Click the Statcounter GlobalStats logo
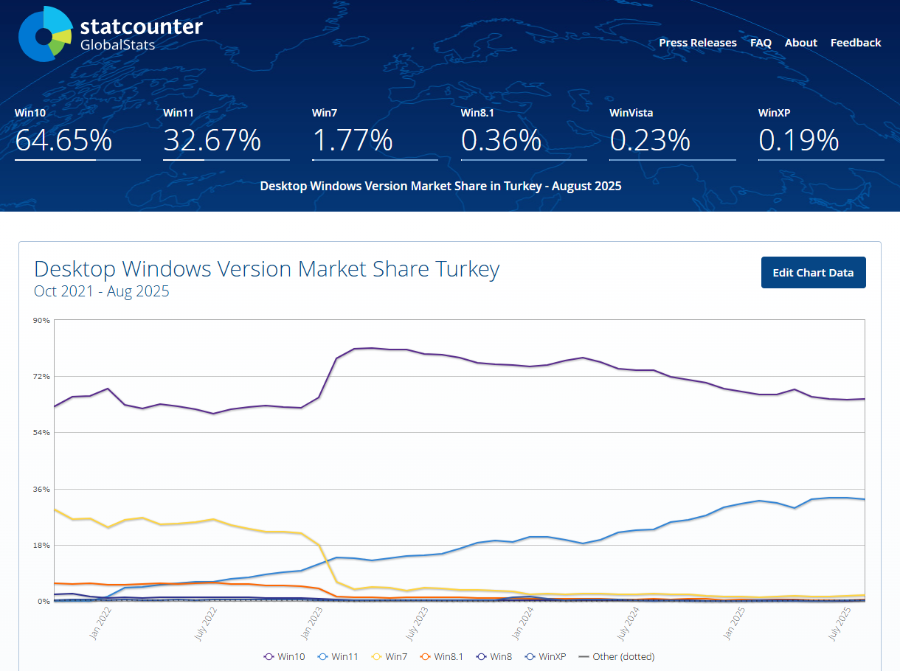The height and width of the screenshot is (671, 900). [x=110, y=34]
